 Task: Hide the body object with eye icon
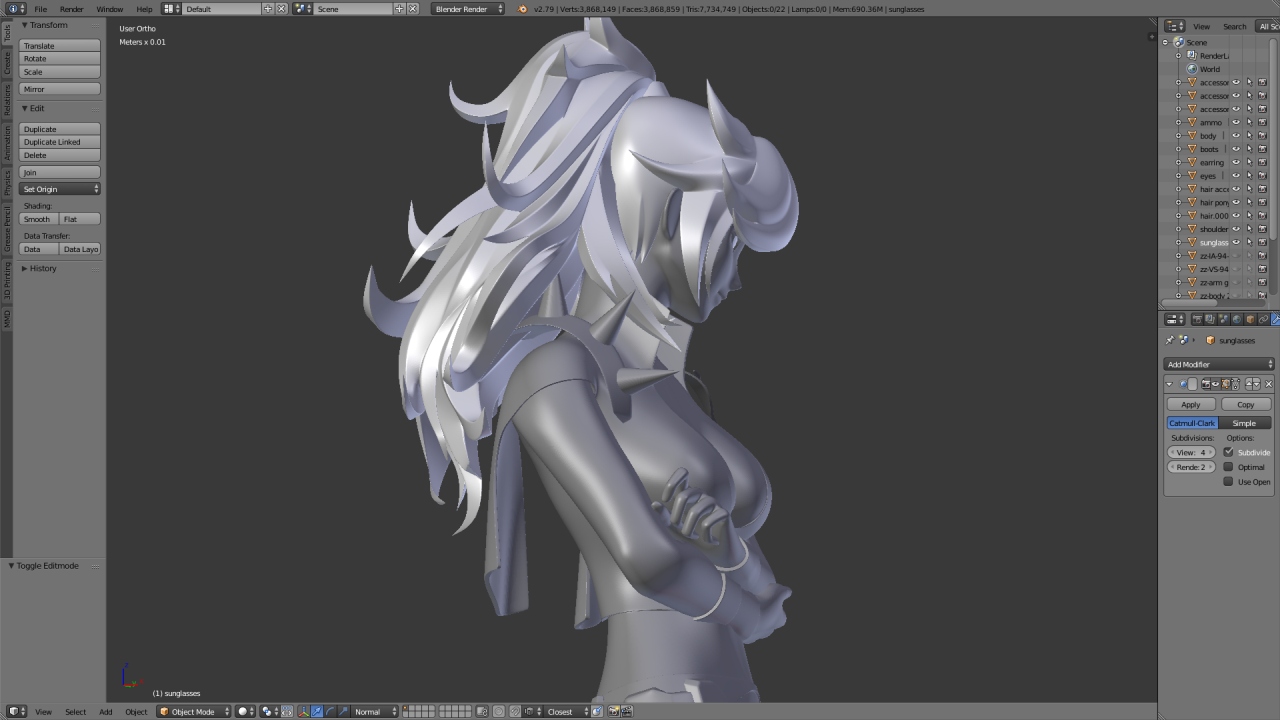[x=1236, y=136]
